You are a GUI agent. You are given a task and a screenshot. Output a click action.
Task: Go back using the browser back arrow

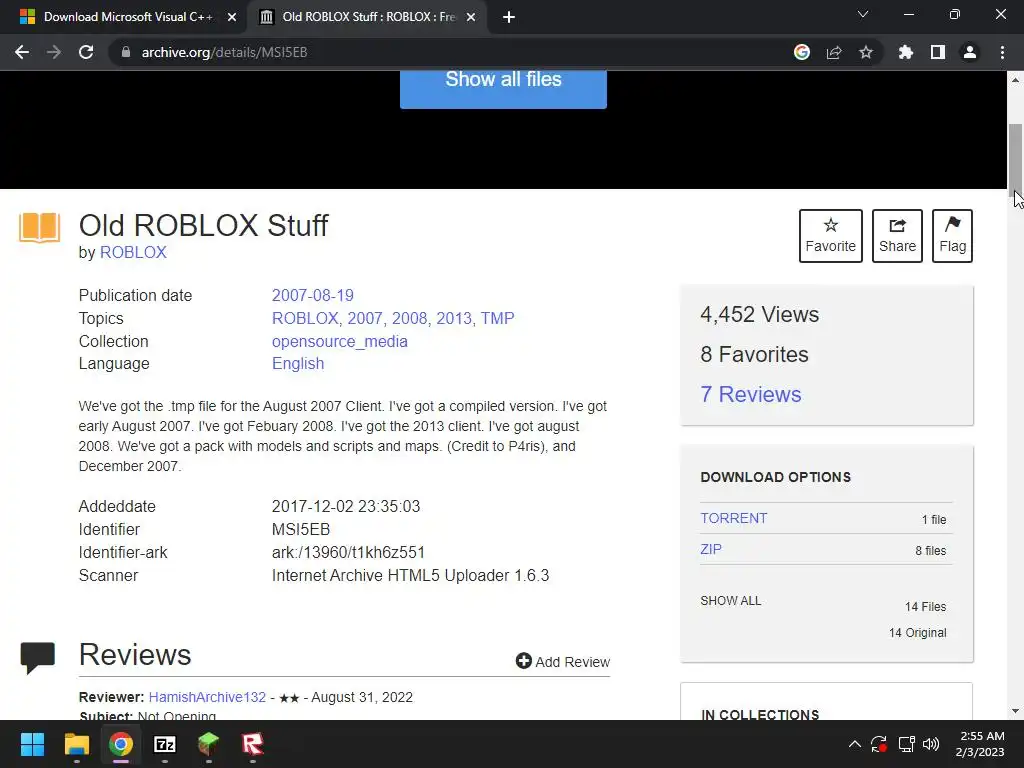click(22, 52)
